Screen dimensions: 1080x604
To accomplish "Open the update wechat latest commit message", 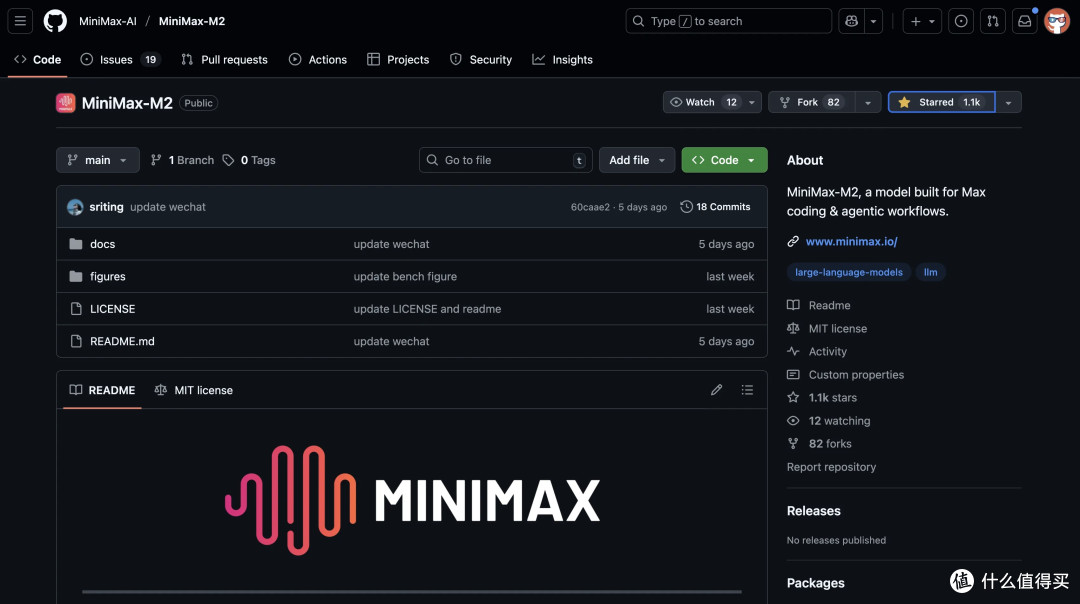I will tap(167, 207).
